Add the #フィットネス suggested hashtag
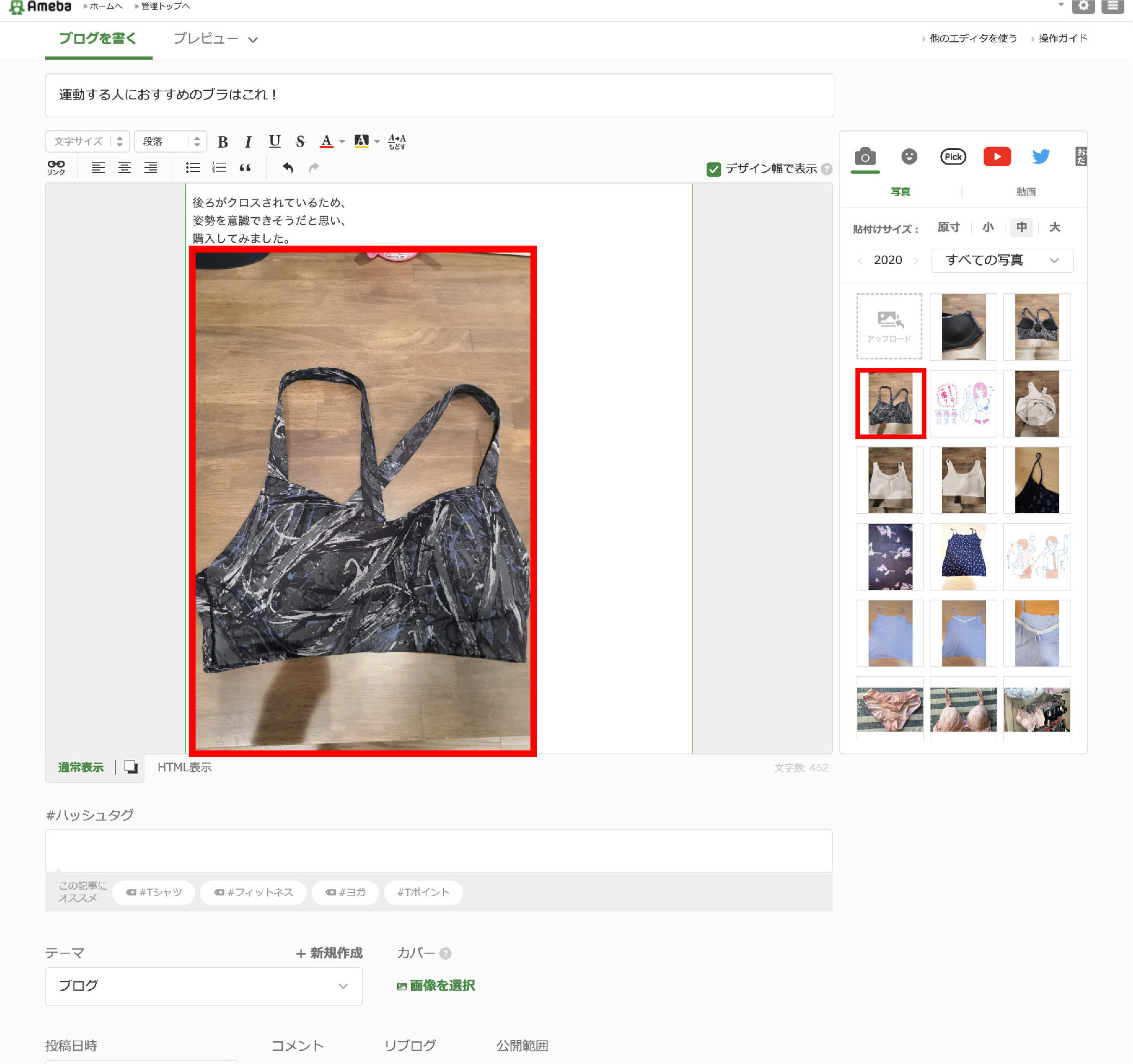 tap(254, 892)
